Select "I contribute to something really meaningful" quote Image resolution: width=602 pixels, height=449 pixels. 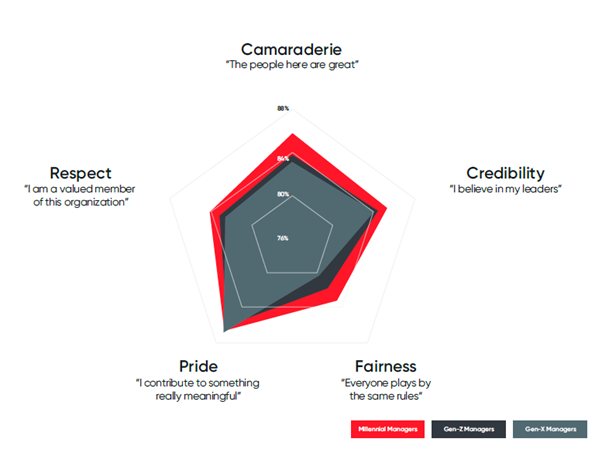click(198, 389)
